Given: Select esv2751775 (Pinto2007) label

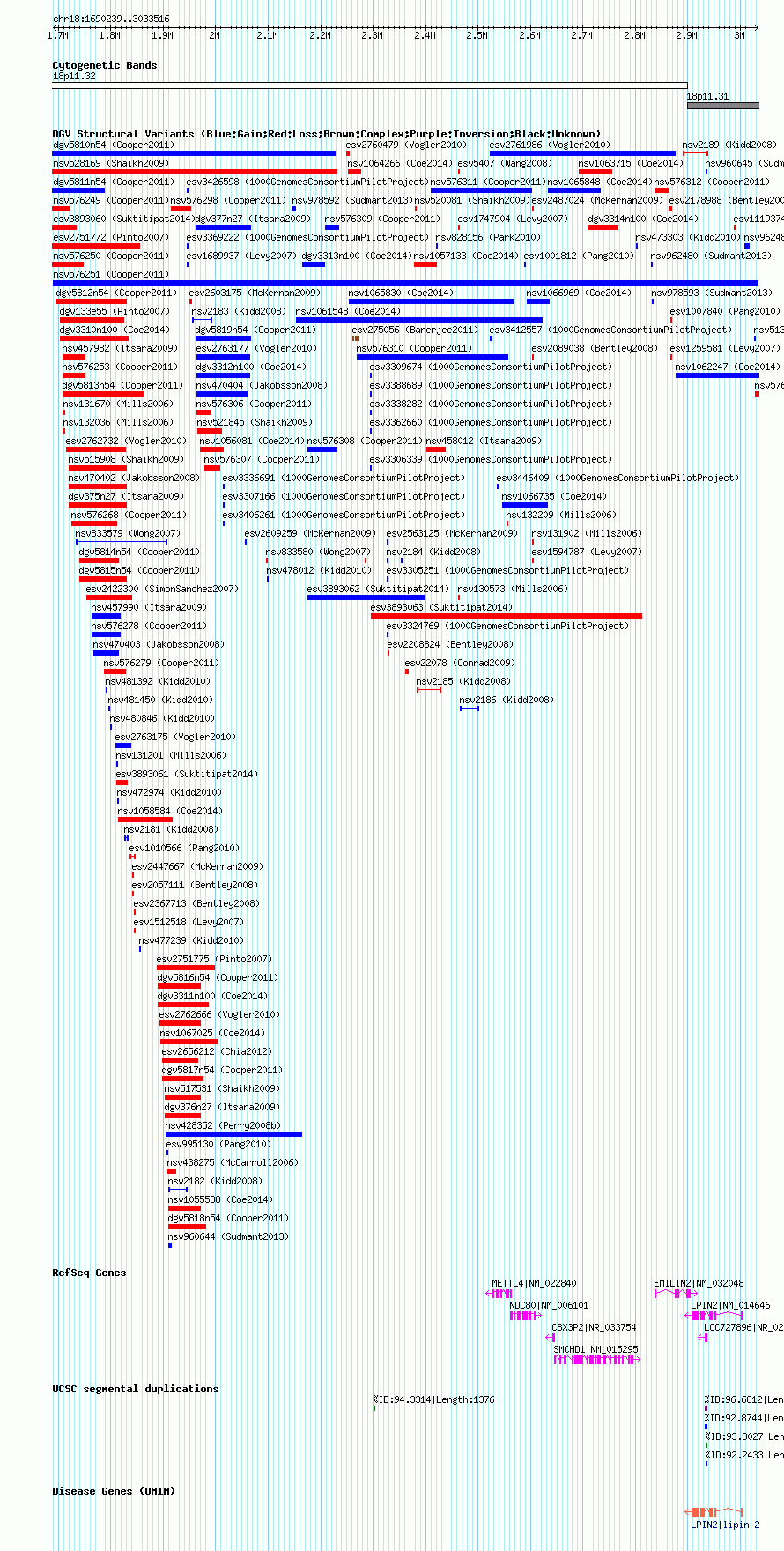Looking at the screenshot, I should tap(214, 959).
